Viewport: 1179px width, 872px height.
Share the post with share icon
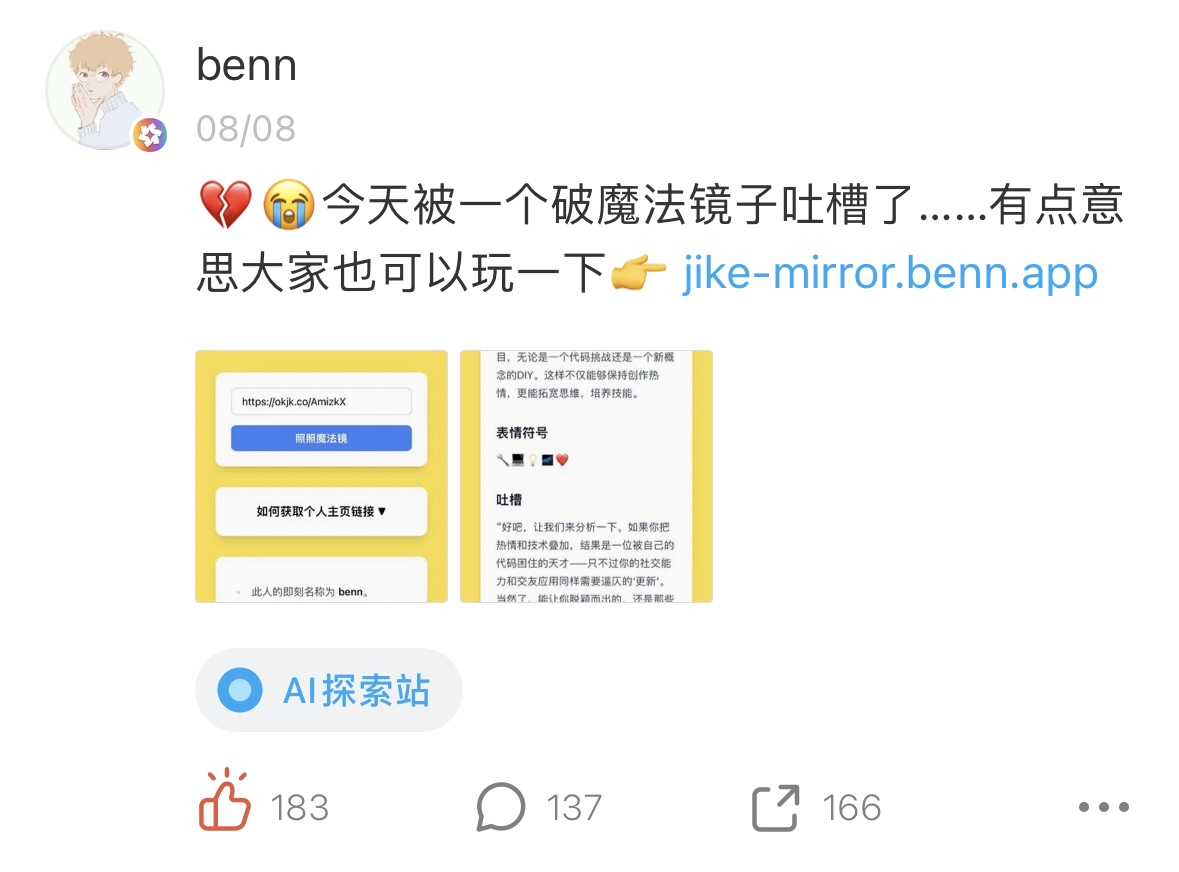775,807
